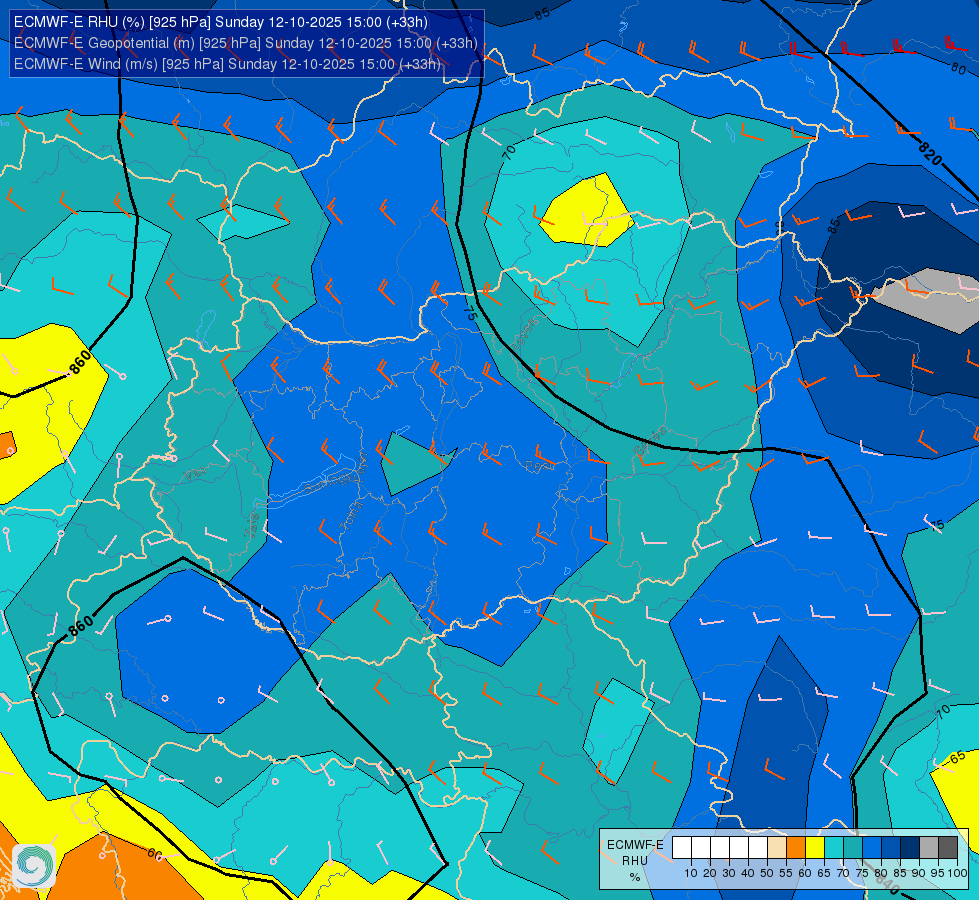Pick the beige 50–55% legend swatch
The image size is (979, 900).
777,848
